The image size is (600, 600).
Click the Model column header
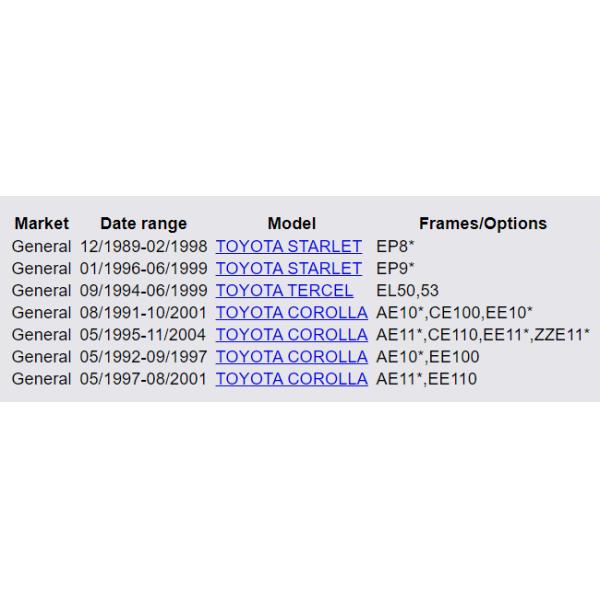291,223
